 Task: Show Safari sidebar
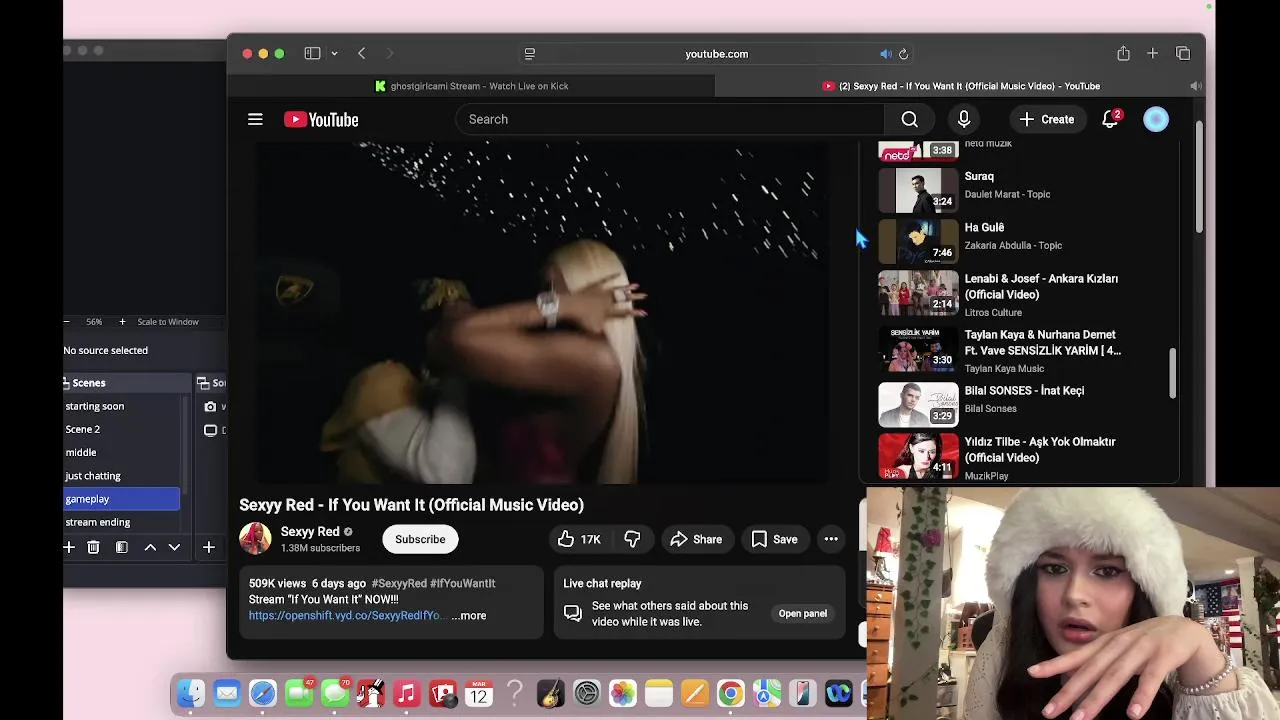pos(312,54)
